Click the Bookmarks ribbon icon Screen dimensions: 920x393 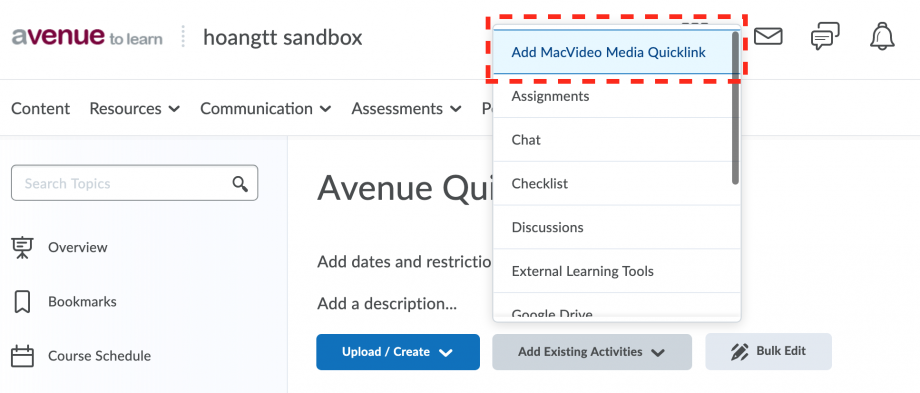[x=22, y=302]
